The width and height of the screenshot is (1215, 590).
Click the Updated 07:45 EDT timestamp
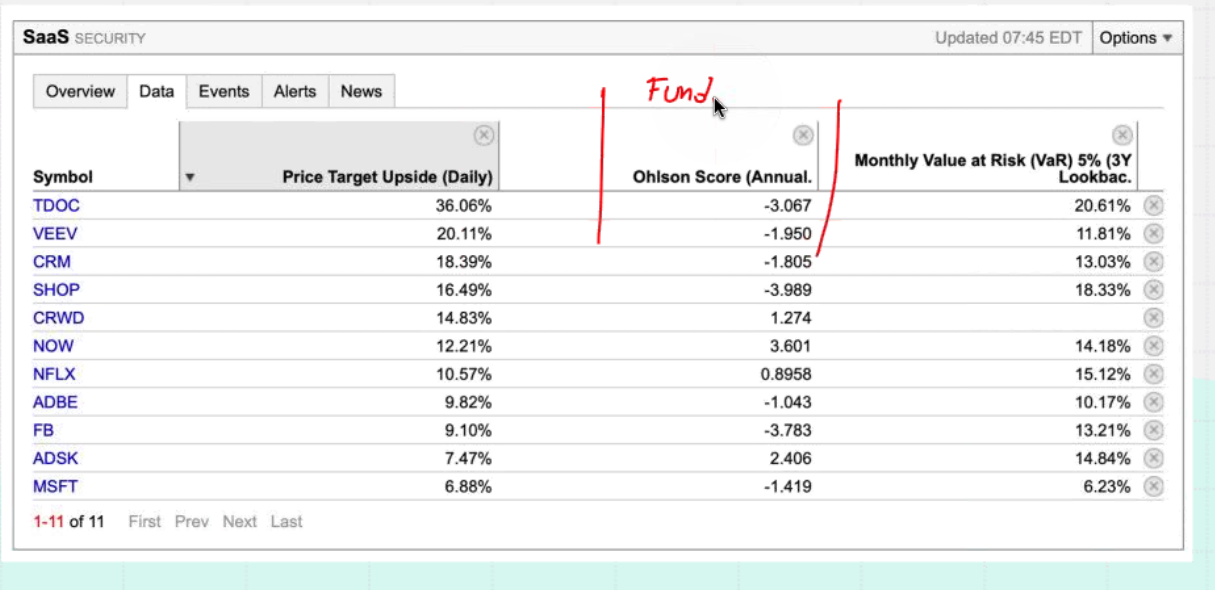click(x=1008, y=38)
